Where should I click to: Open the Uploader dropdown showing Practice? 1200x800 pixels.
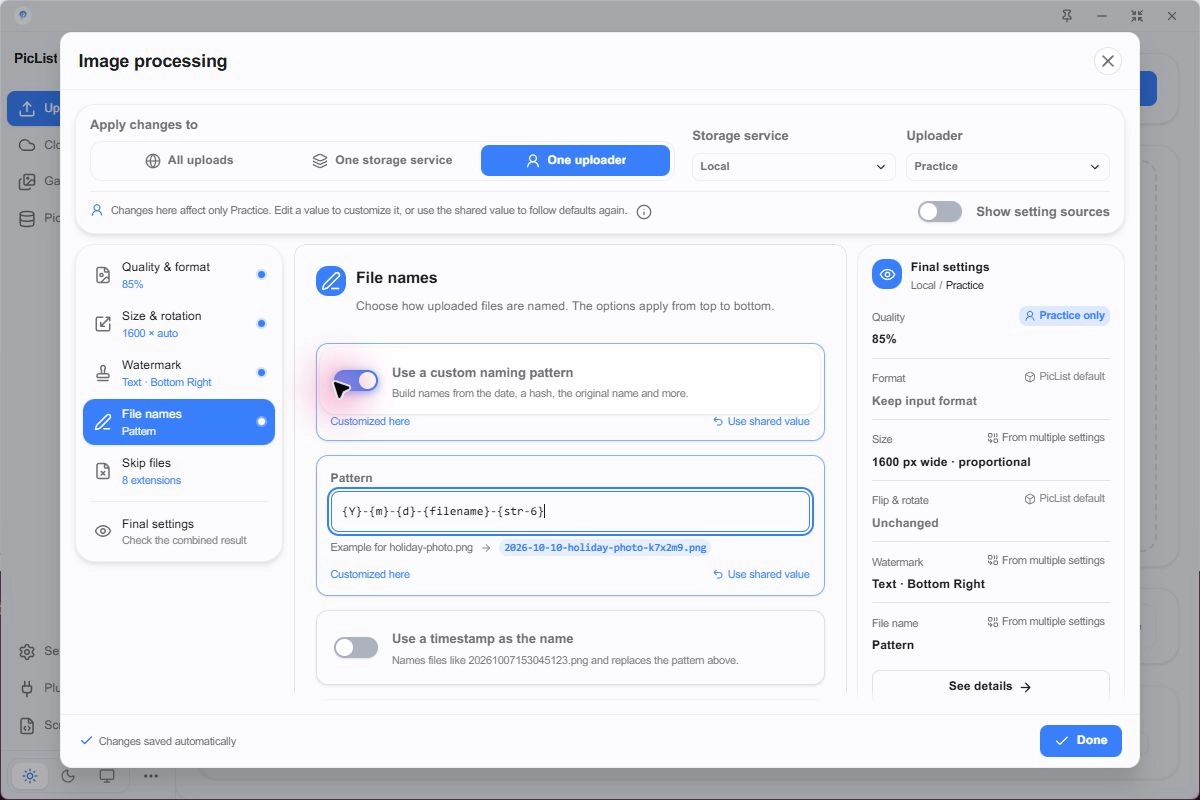(x=1008, y=166)
